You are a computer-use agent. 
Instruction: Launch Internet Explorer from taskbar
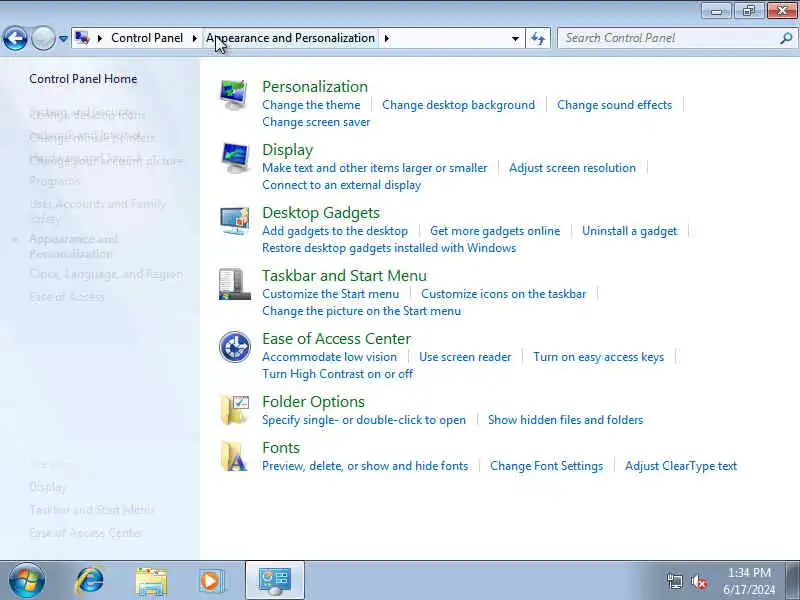click(x=89, y=580)
